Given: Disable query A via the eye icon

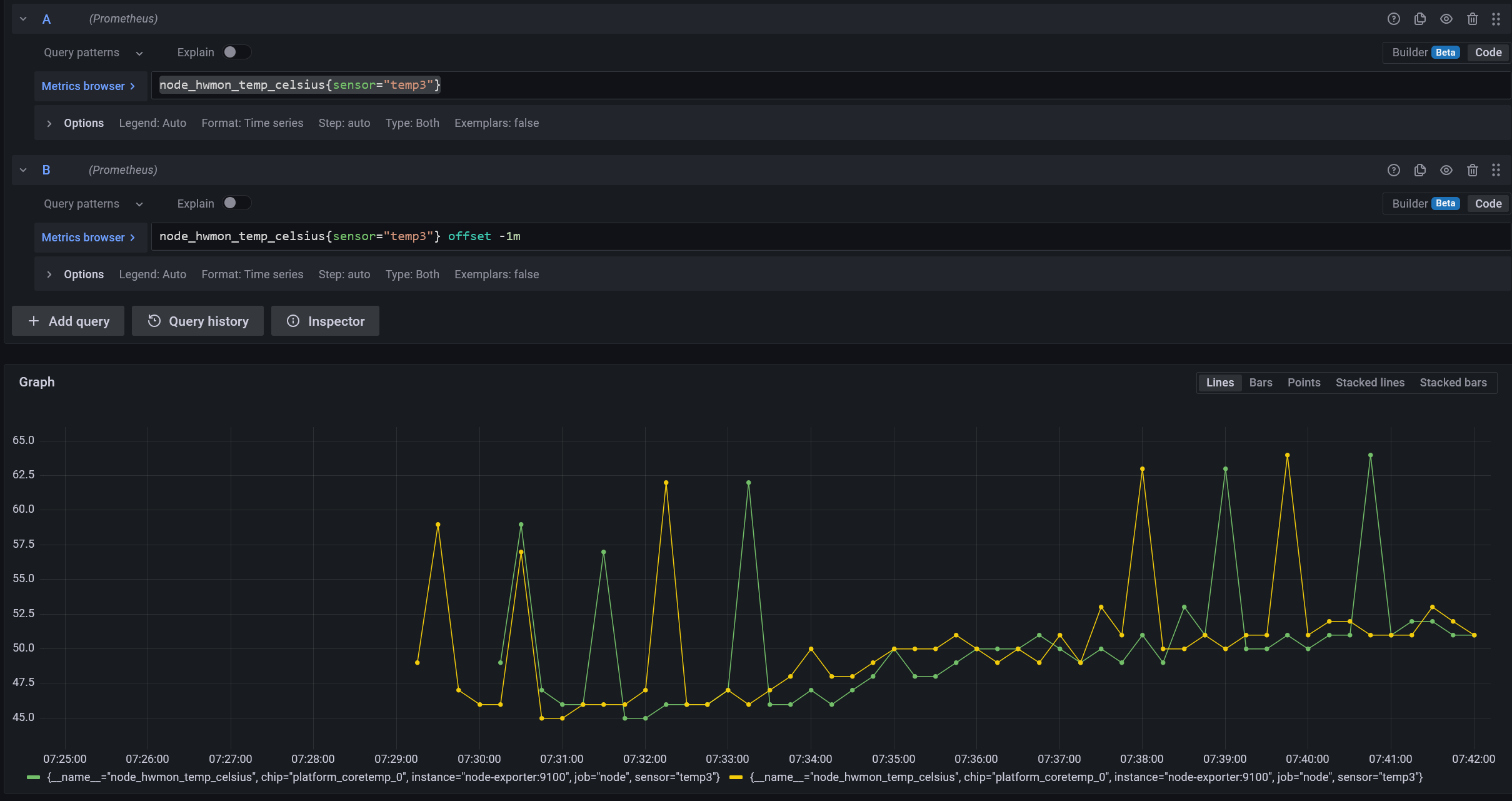Looking at the screenshot, I should 1446,19.
